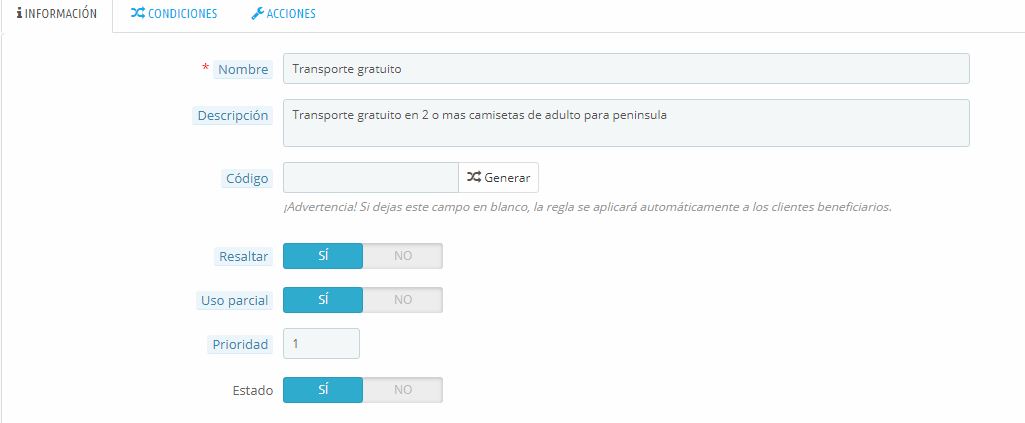Focus the Nombre text field

(x=626, y=68)
